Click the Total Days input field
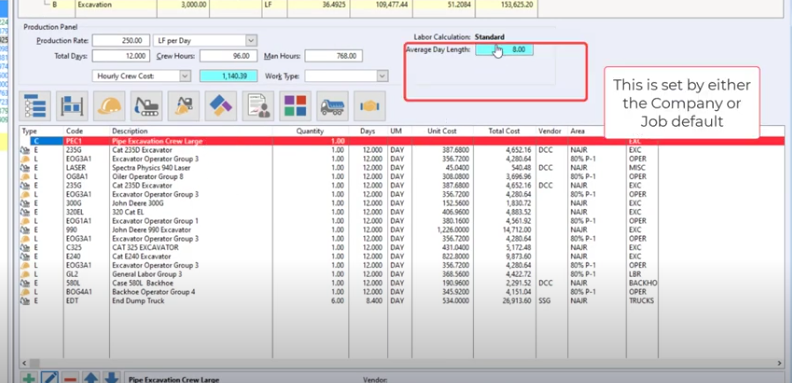Image resolution: width=792 pixels, height=383 pixels. coord(121,56)
